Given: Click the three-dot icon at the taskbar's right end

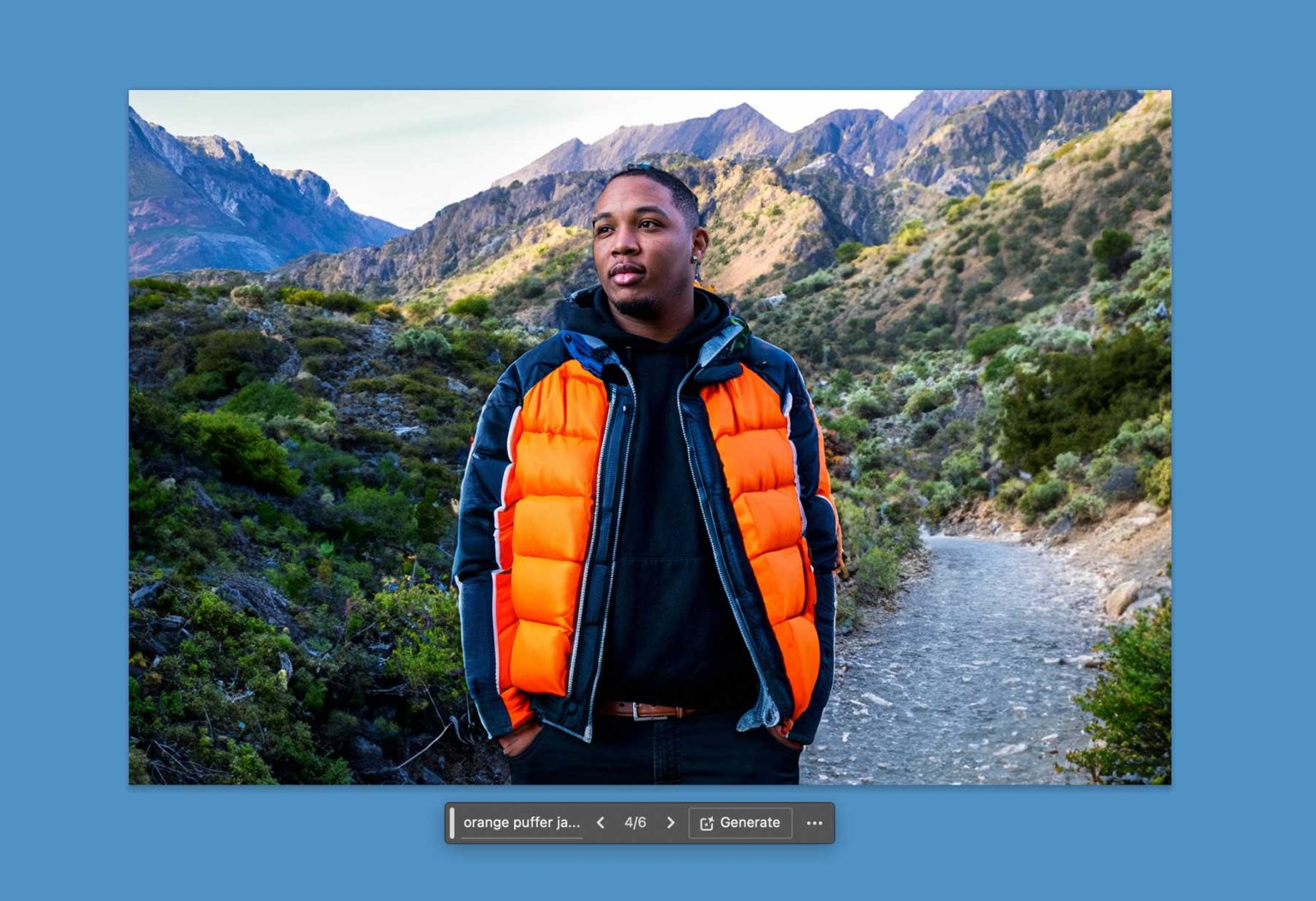Looking at the screenshot, I should (x=814, y=823).
